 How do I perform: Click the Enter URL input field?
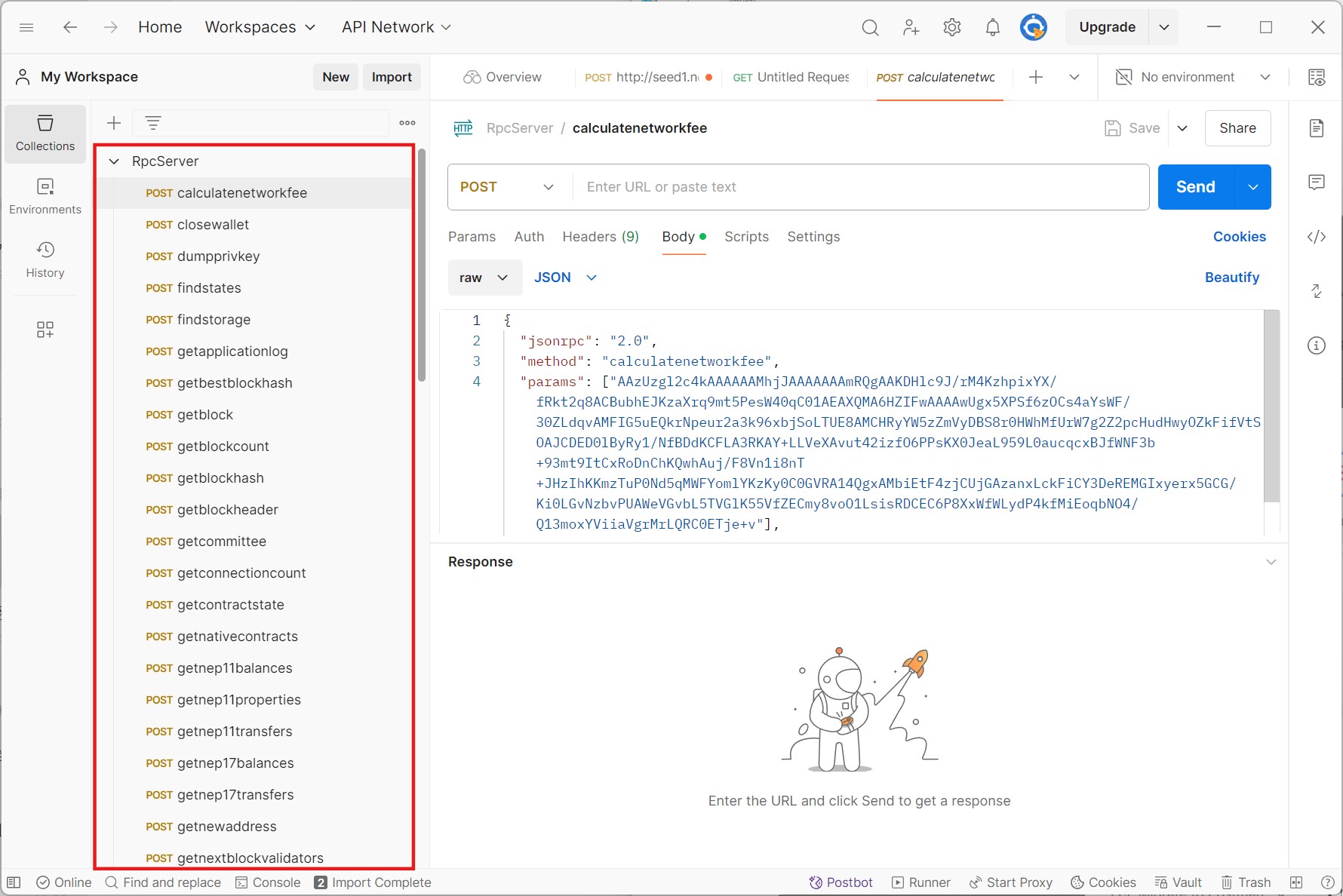(x=861, y=187)
